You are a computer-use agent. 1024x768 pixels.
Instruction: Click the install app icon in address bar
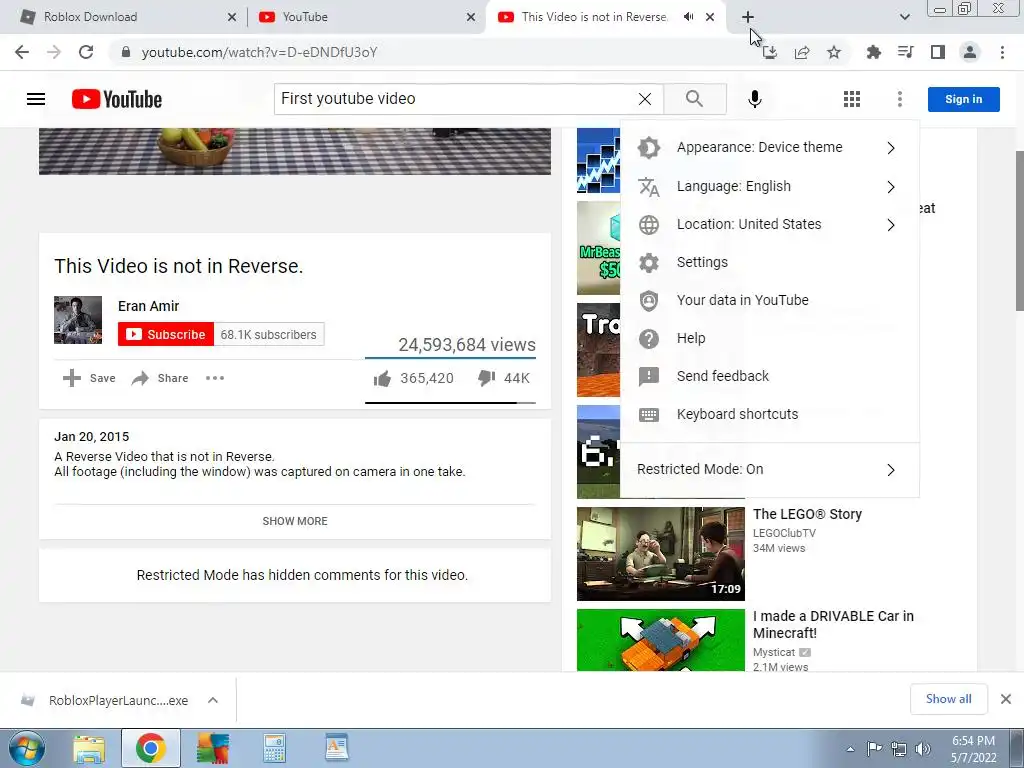coord(770,52)
